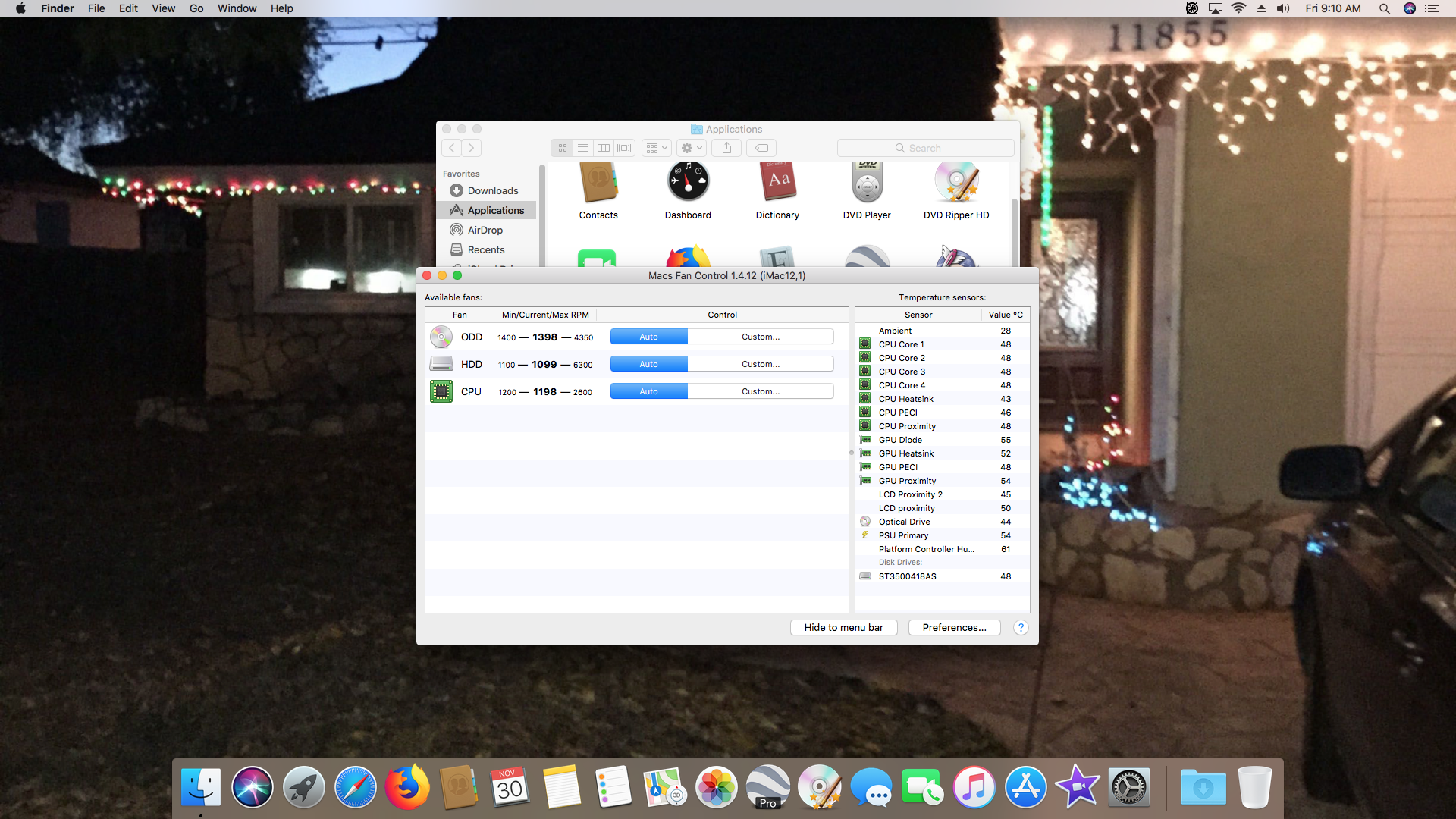Set ODD fan control to Auto
Image resolution: width=1456 pixels, height=819 pixels.
[x=648, y=337]
